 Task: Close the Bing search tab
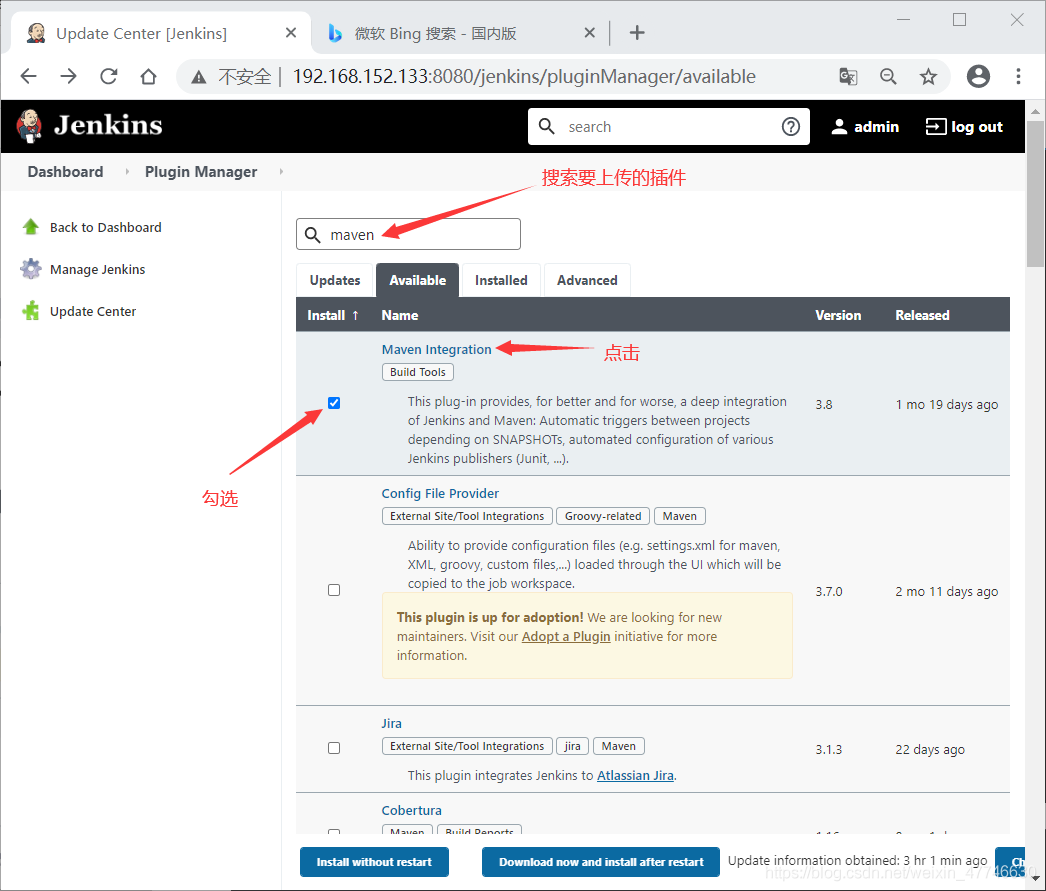tap(590, 33)
